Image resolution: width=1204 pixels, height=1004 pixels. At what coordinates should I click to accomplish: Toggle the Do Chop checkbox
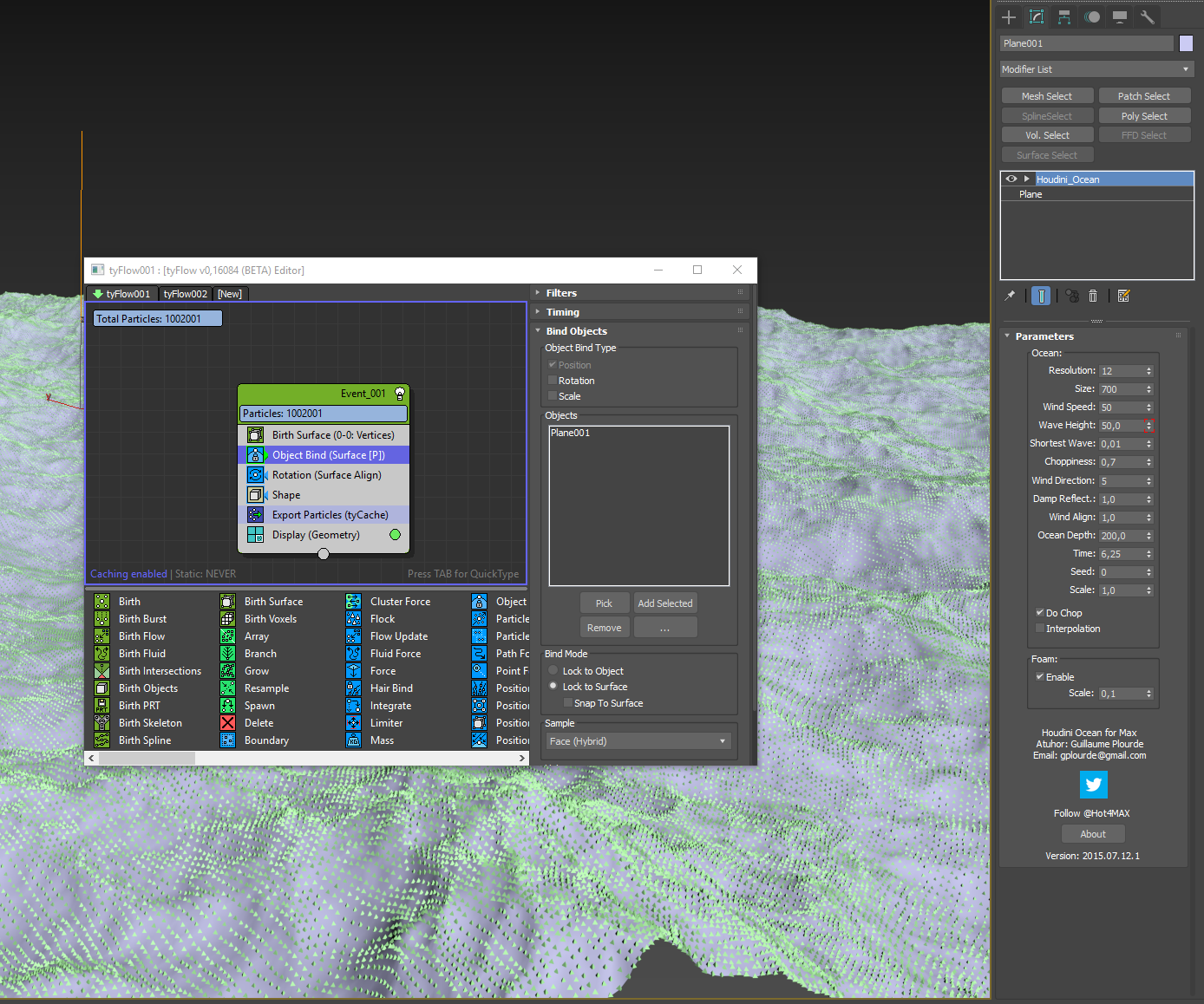(x=1040, y=613)
